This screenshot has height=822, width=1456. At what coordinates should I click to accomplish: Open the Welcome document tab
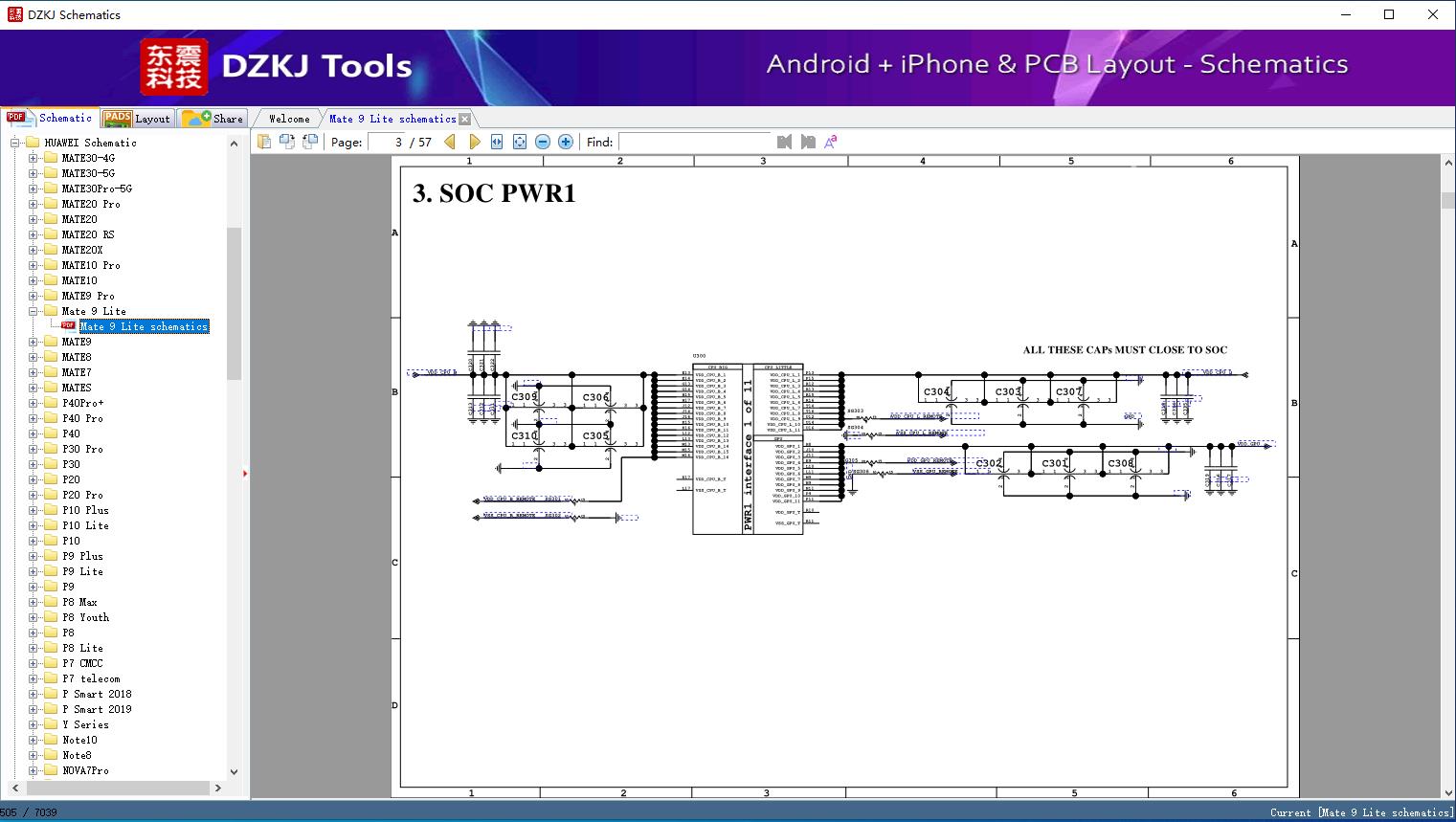[289, 119]
